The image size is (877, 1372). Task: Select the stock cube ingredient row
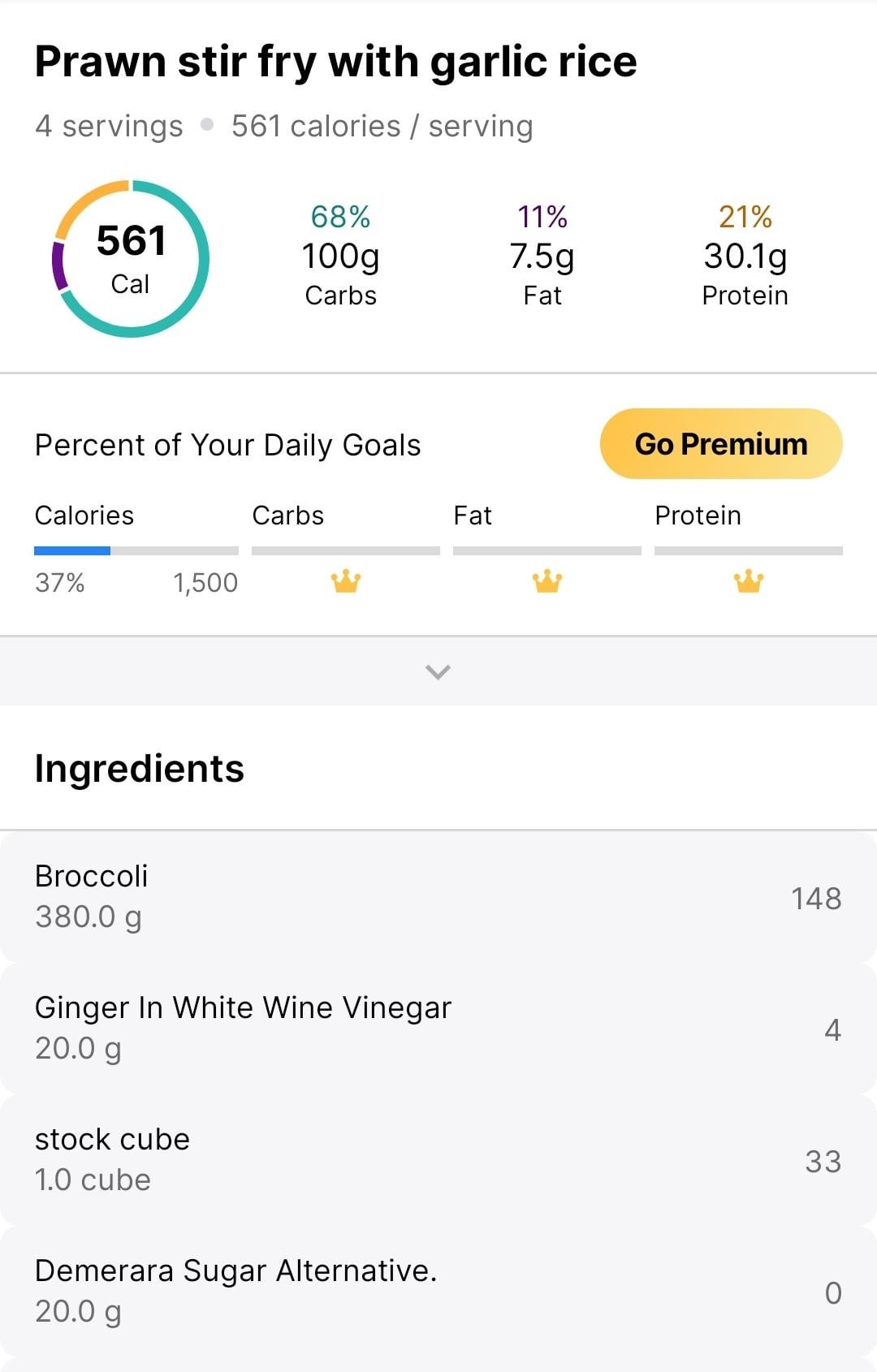[438, 1160]
